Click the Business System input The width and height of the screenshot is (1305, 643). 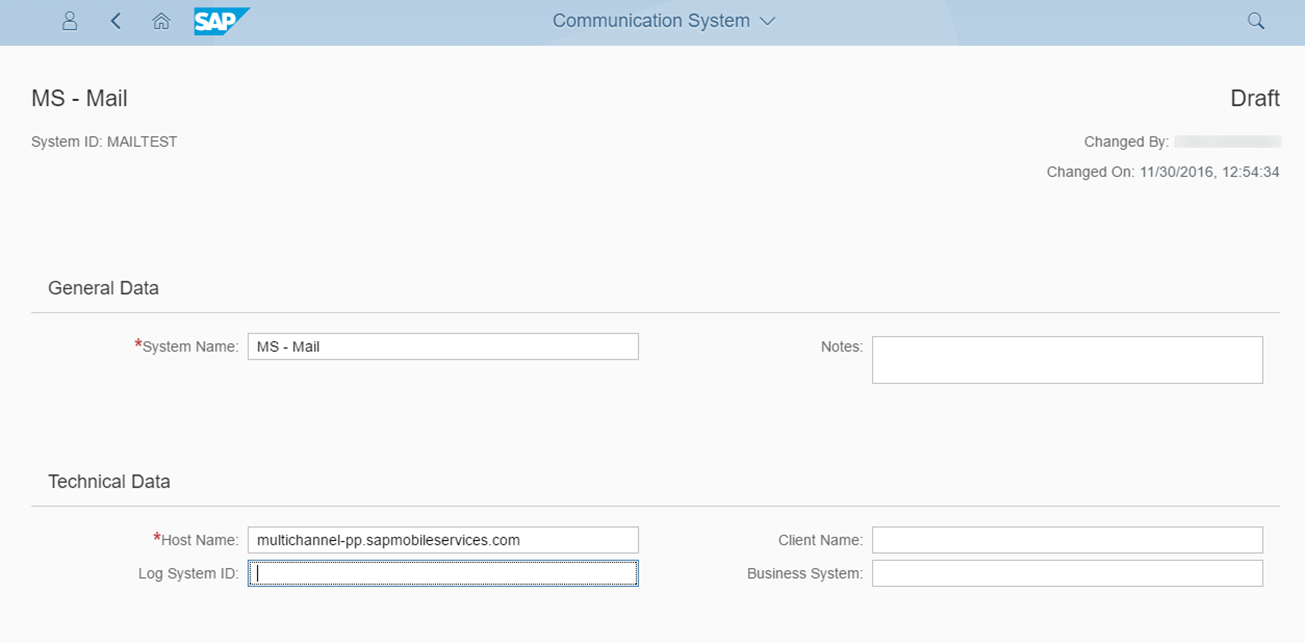1067,573
